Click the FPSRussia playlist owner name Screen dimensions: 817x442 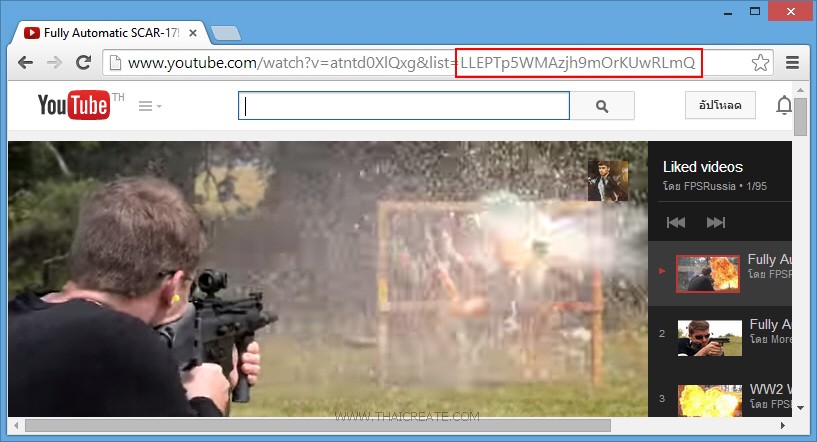[x=710, y=186]
